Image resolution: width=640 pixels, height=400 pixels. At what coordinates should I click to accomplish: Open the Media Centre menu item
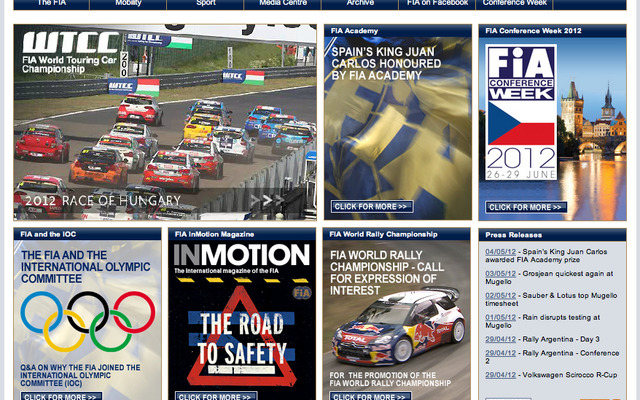coord(283,4)
